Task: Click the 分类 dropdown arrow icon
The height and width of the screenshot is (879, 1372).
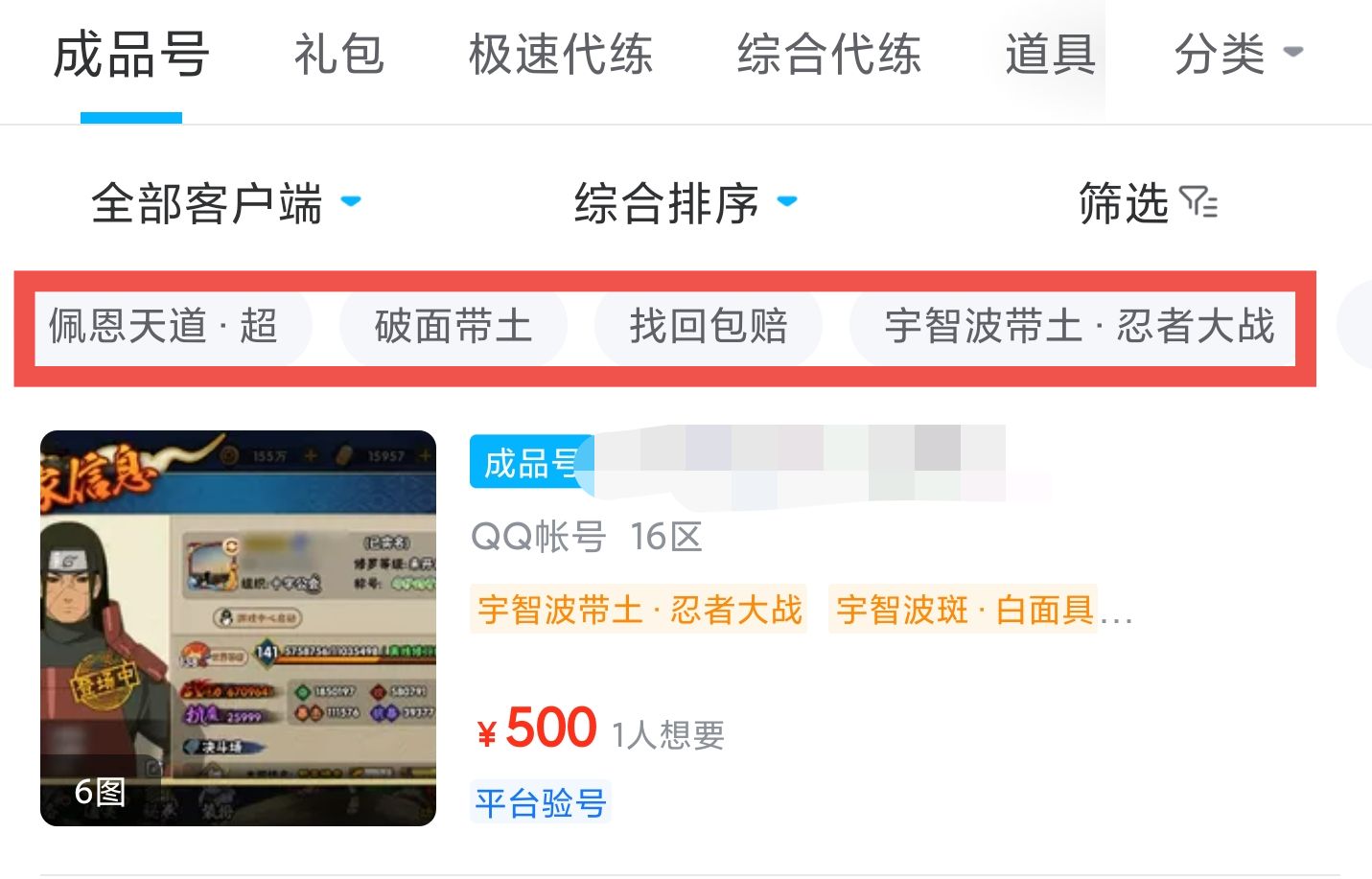Action: [1293, 52]
